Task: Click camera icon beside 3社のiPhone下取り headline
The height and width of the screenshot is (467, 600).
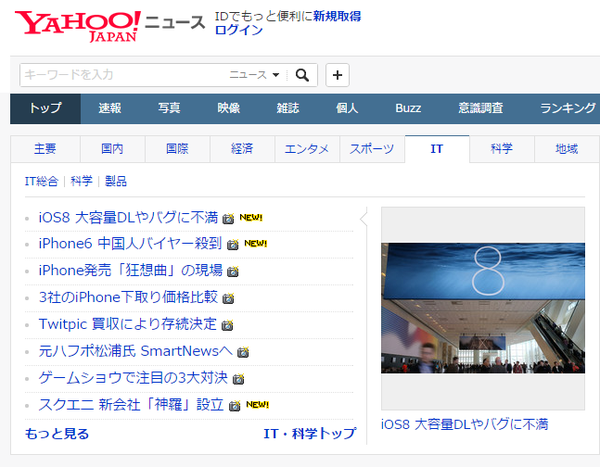Action: pyautogui.click(x=228, y=298)
